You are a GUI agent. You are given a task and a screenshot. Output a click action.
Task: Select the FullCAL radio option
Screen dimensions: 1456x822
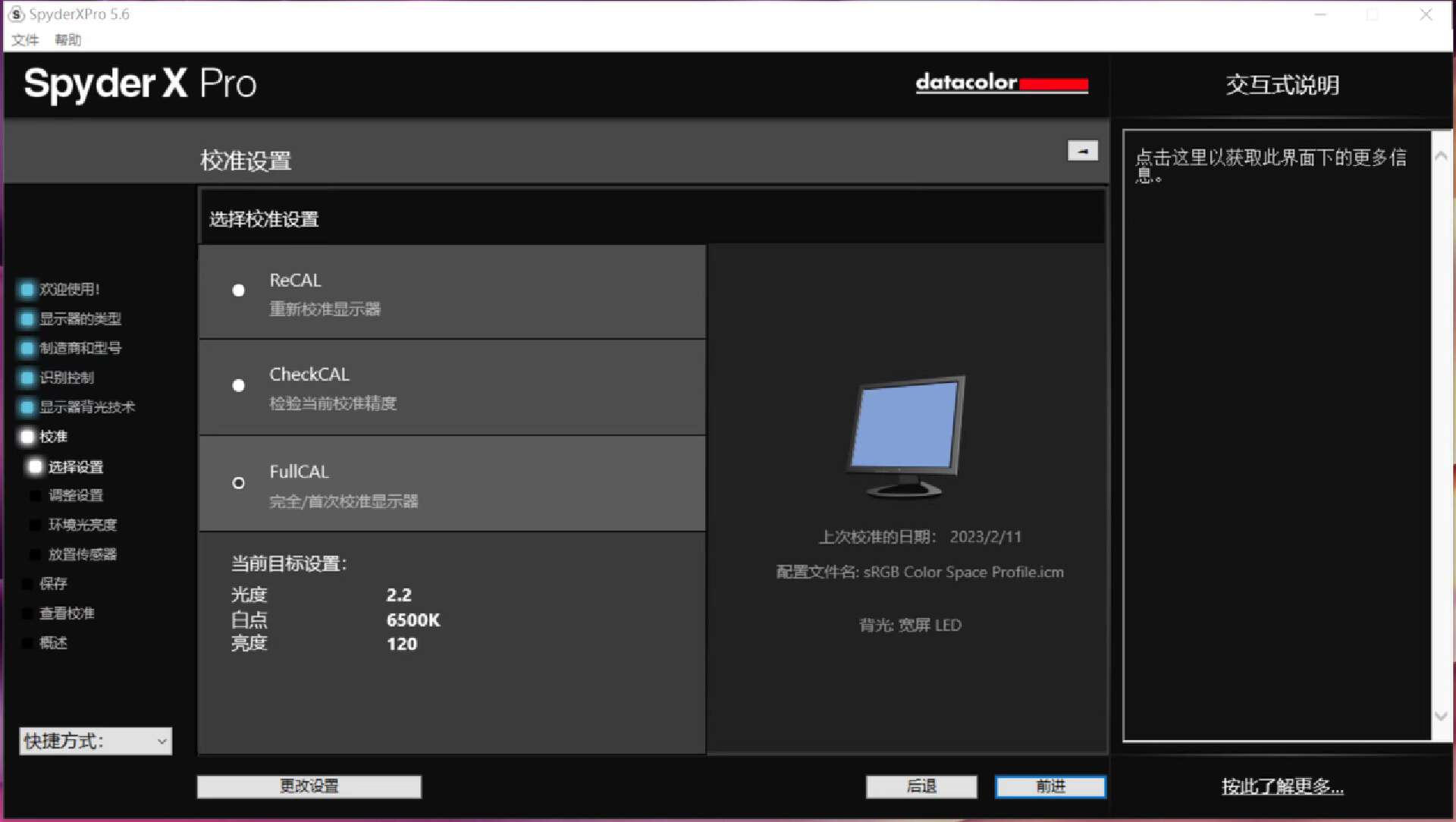[238, 483]
